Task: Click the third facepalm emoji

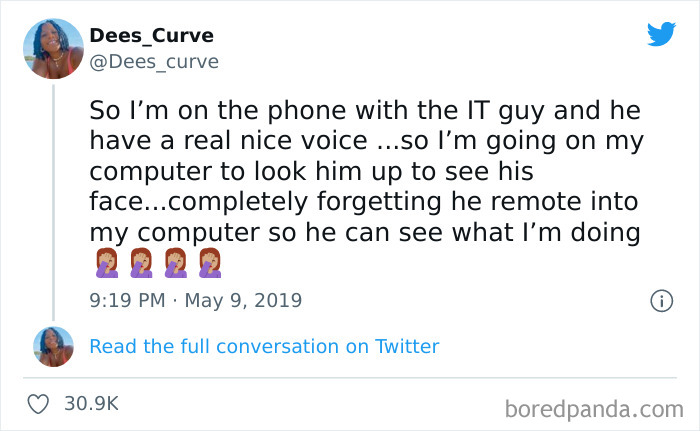Action: click(x=176, y=263)
